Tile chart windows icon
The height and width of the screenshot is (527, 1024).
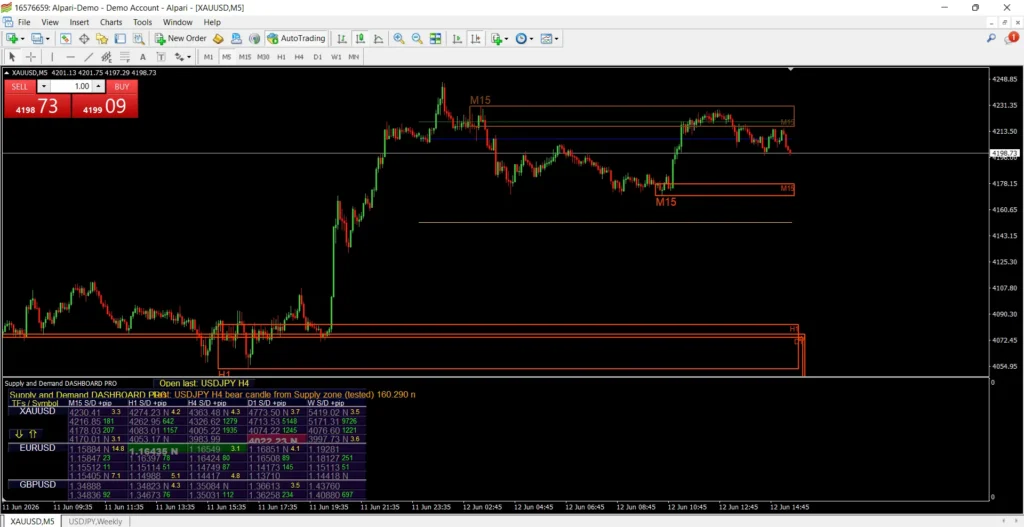(x=436, y=39)
